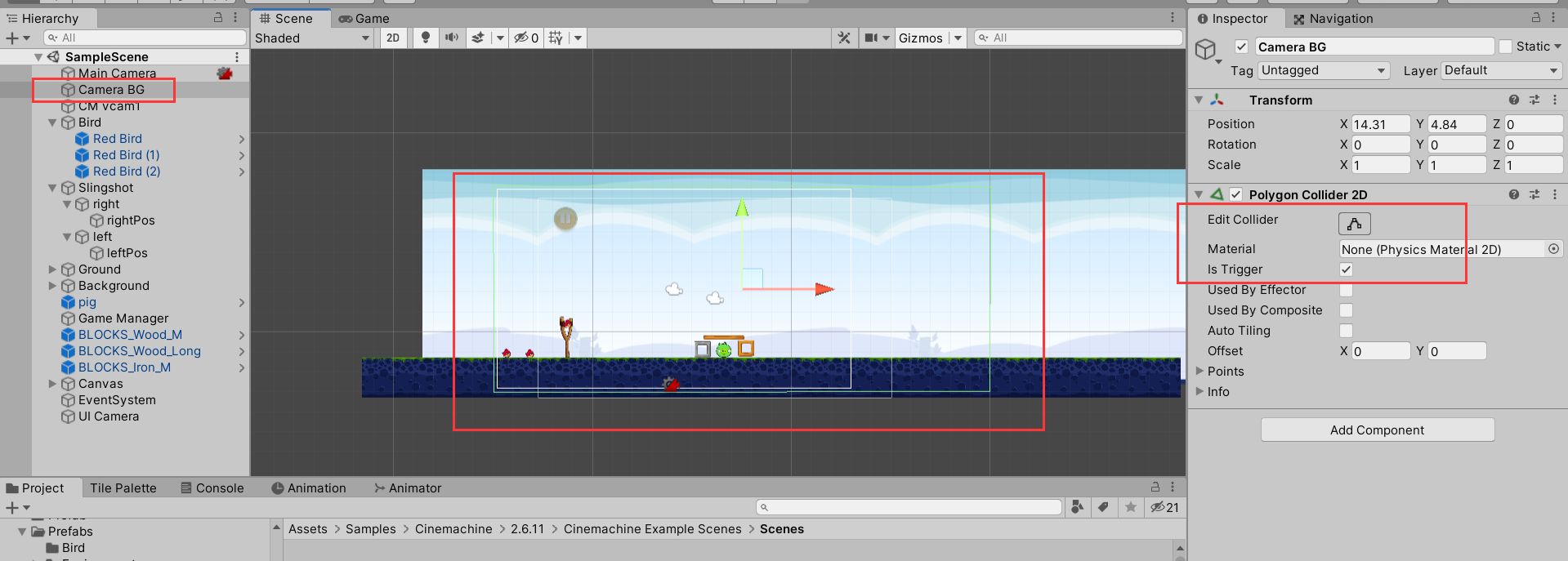Open the Layer Default dropdown
This screenshot has height=561, width=1568.
tap(1502, 70)
